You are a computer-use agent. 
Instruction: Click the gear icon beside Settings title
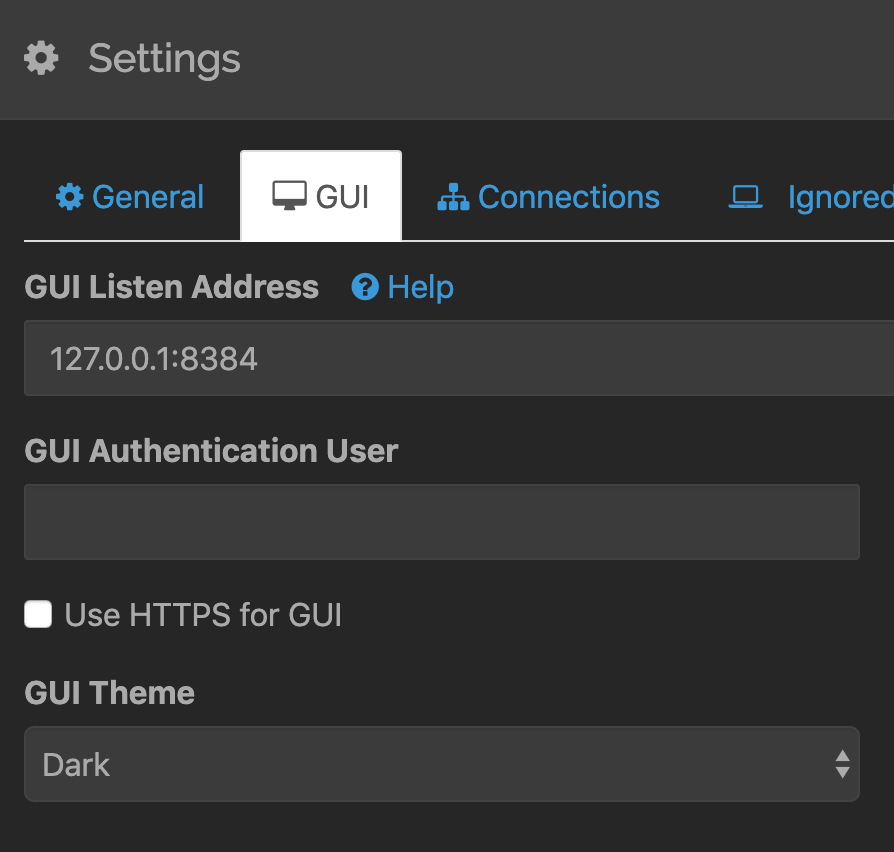point(40,59)
